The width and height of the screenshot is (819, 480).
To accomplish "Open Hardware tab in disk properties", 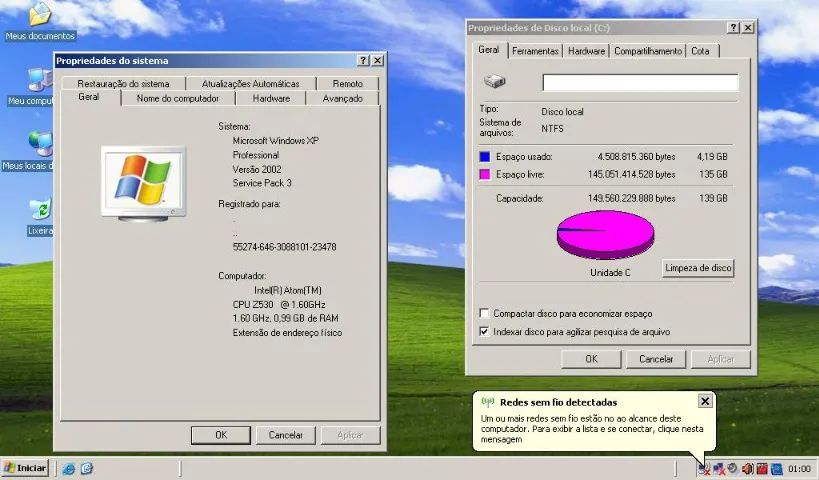I will coord(587,51).
